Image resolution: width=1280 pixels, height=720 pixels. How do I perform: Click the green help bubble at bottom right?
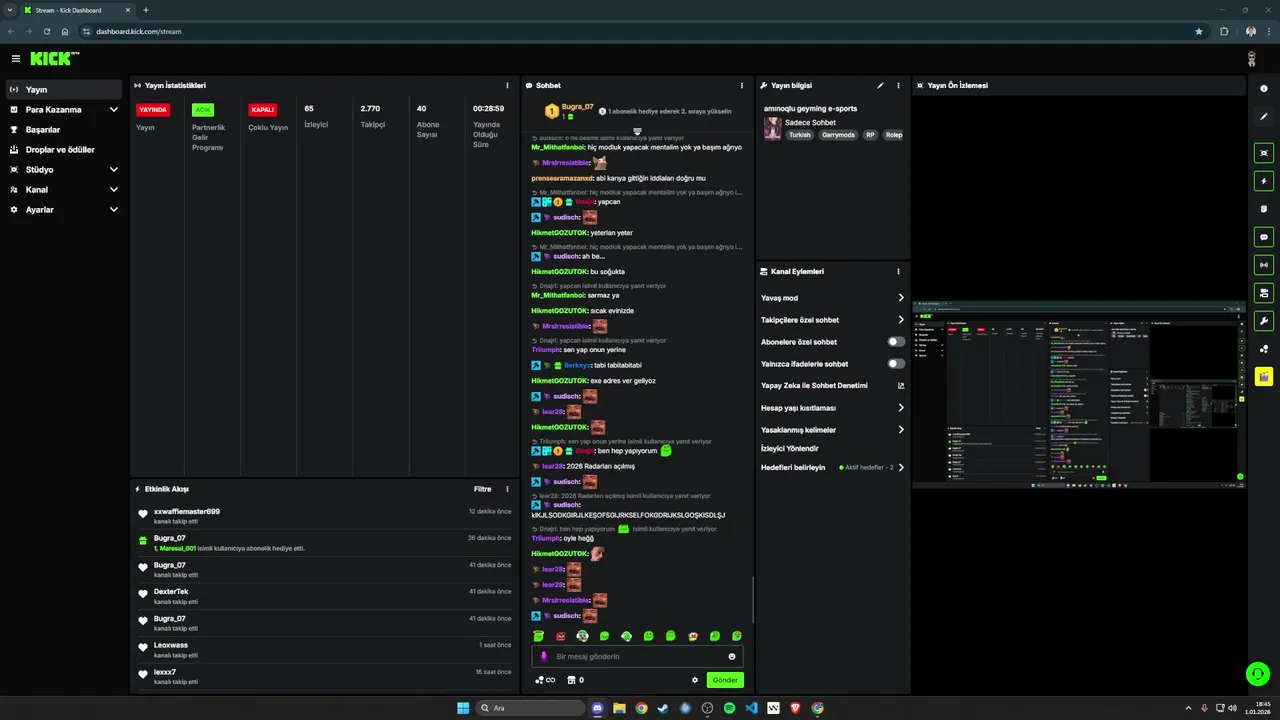(1257, 673)
